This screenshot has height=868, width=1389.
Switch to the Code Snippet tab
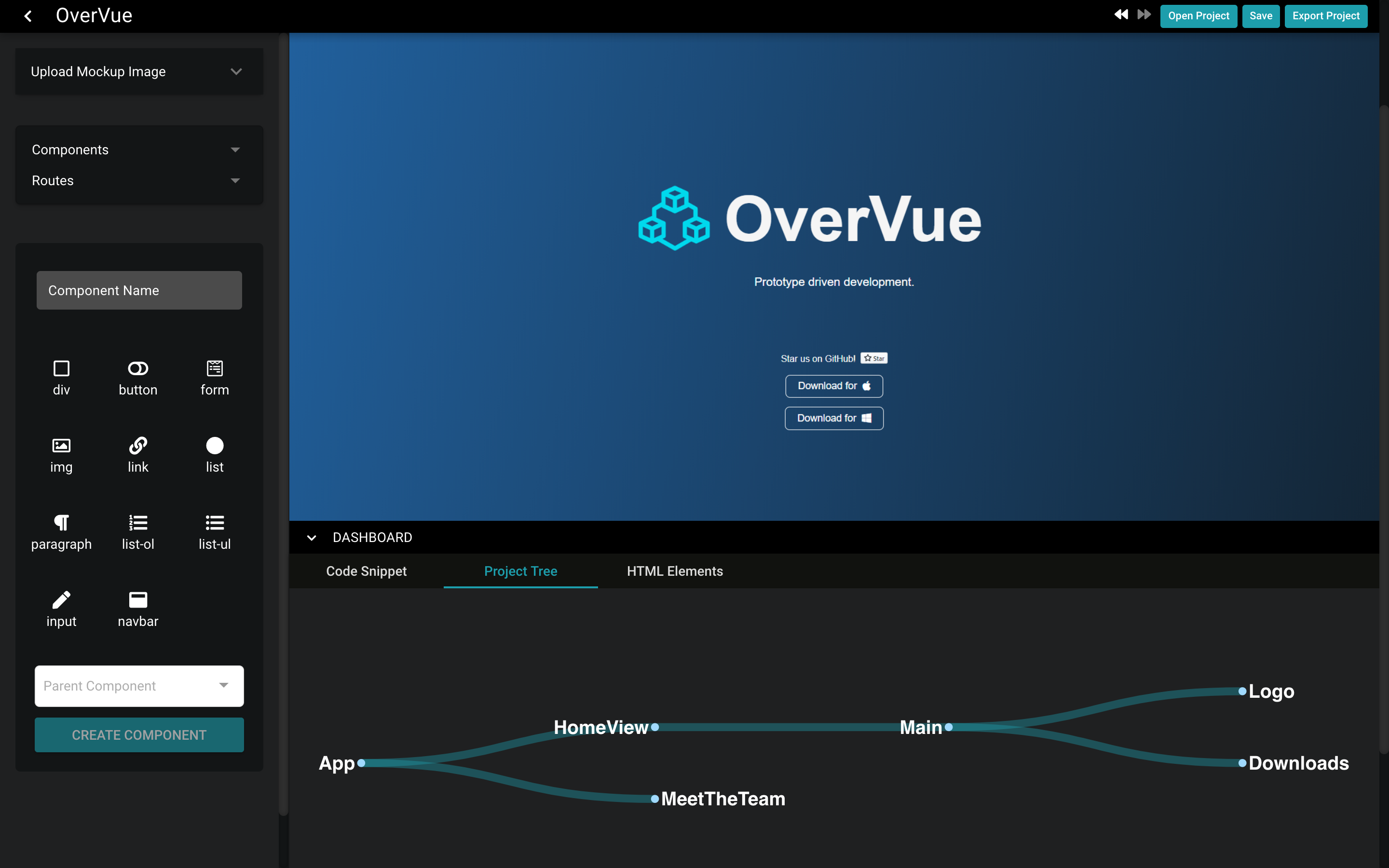click(366, 571)
